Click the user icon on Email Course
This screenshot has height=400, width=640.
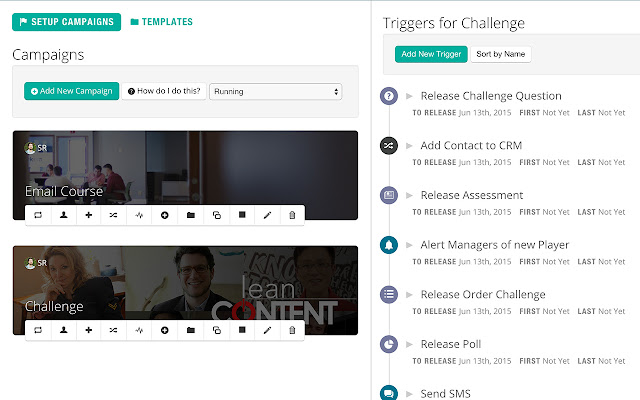pyautogui.click(x=63, y=215)
